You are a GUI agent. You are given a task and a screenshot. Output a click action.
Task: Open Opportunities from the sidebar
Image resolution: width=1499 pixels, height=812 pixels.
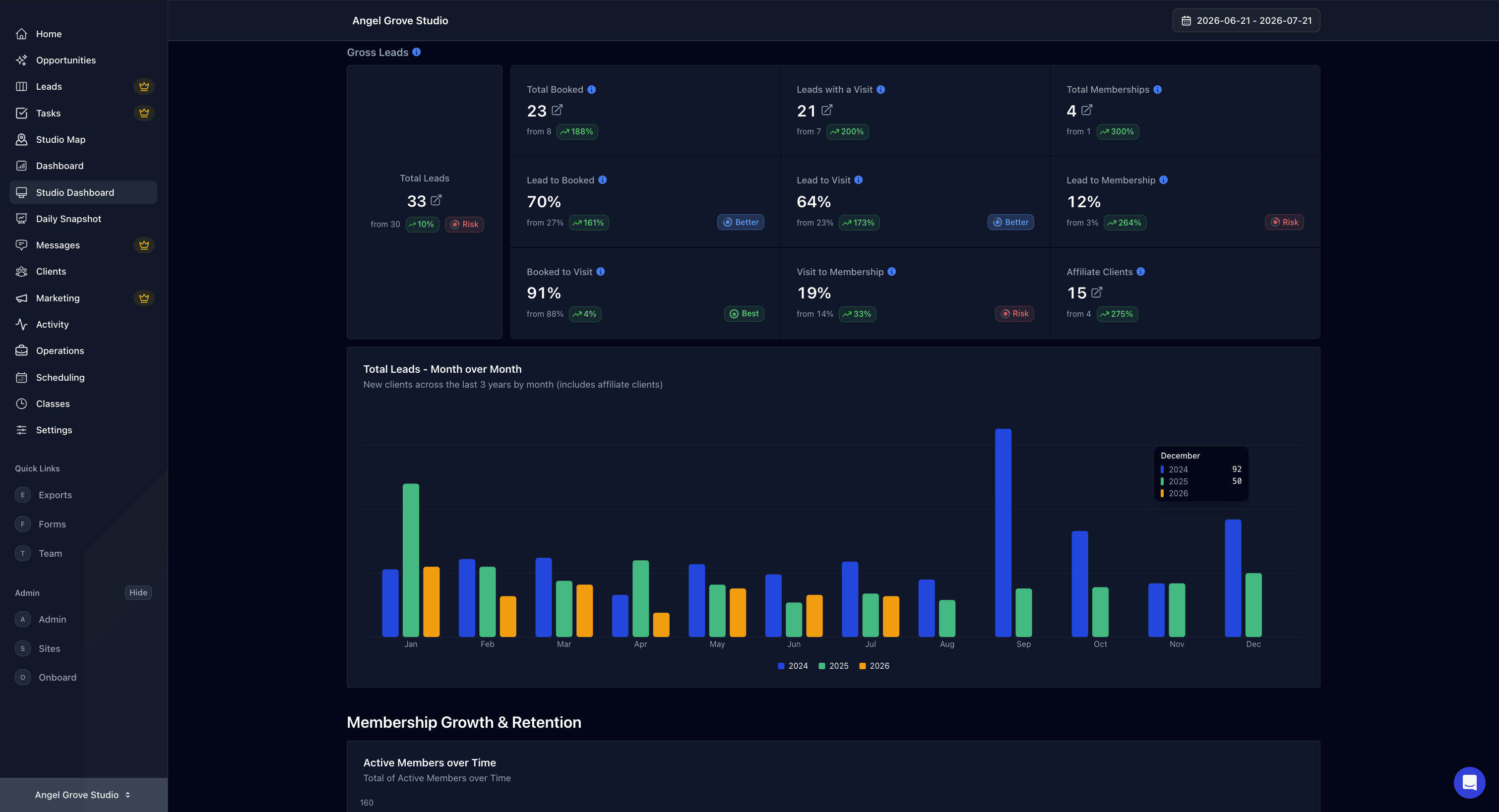(x=83, y=60)
